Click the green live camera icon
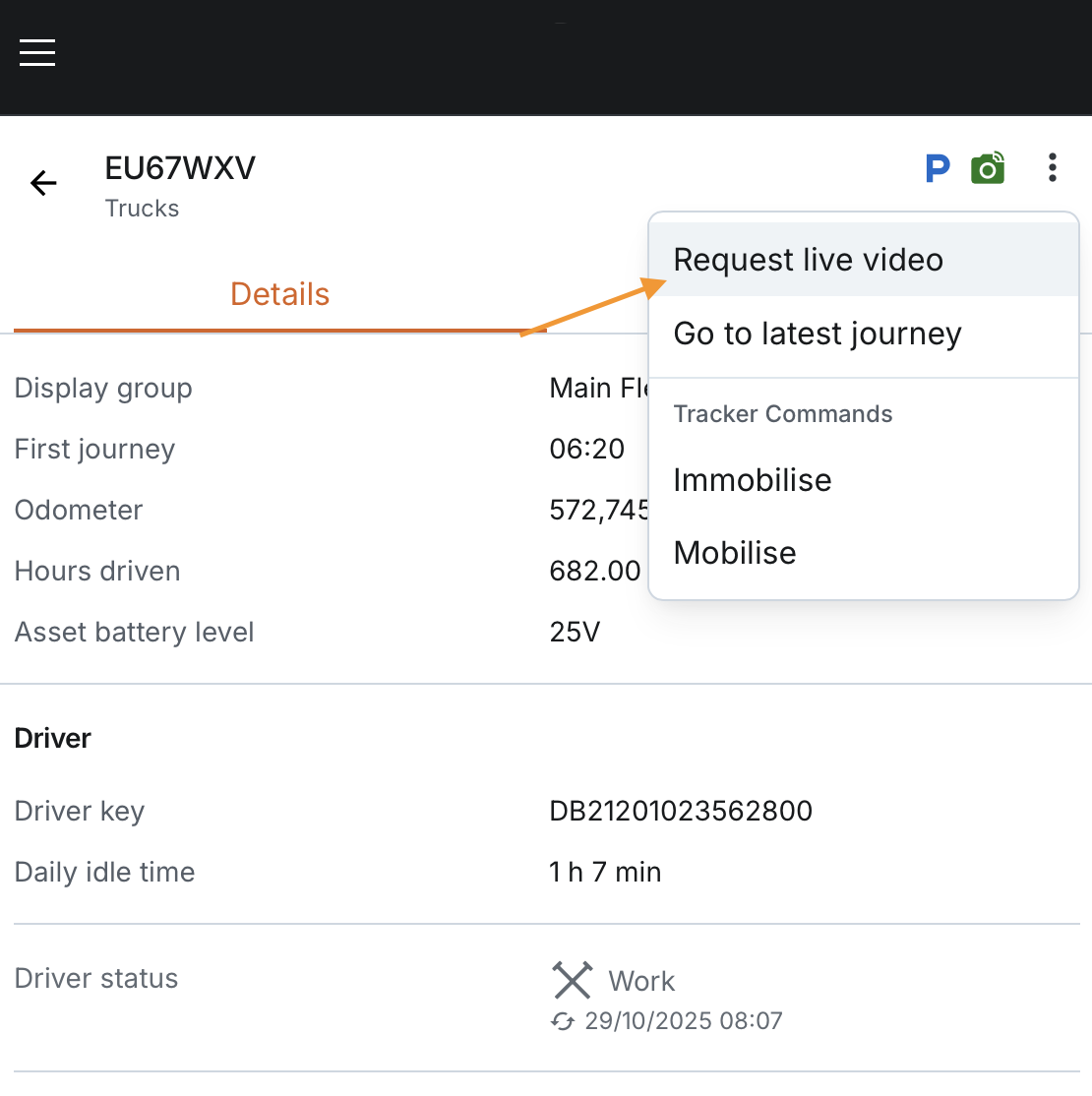 (x=988, y=169)
